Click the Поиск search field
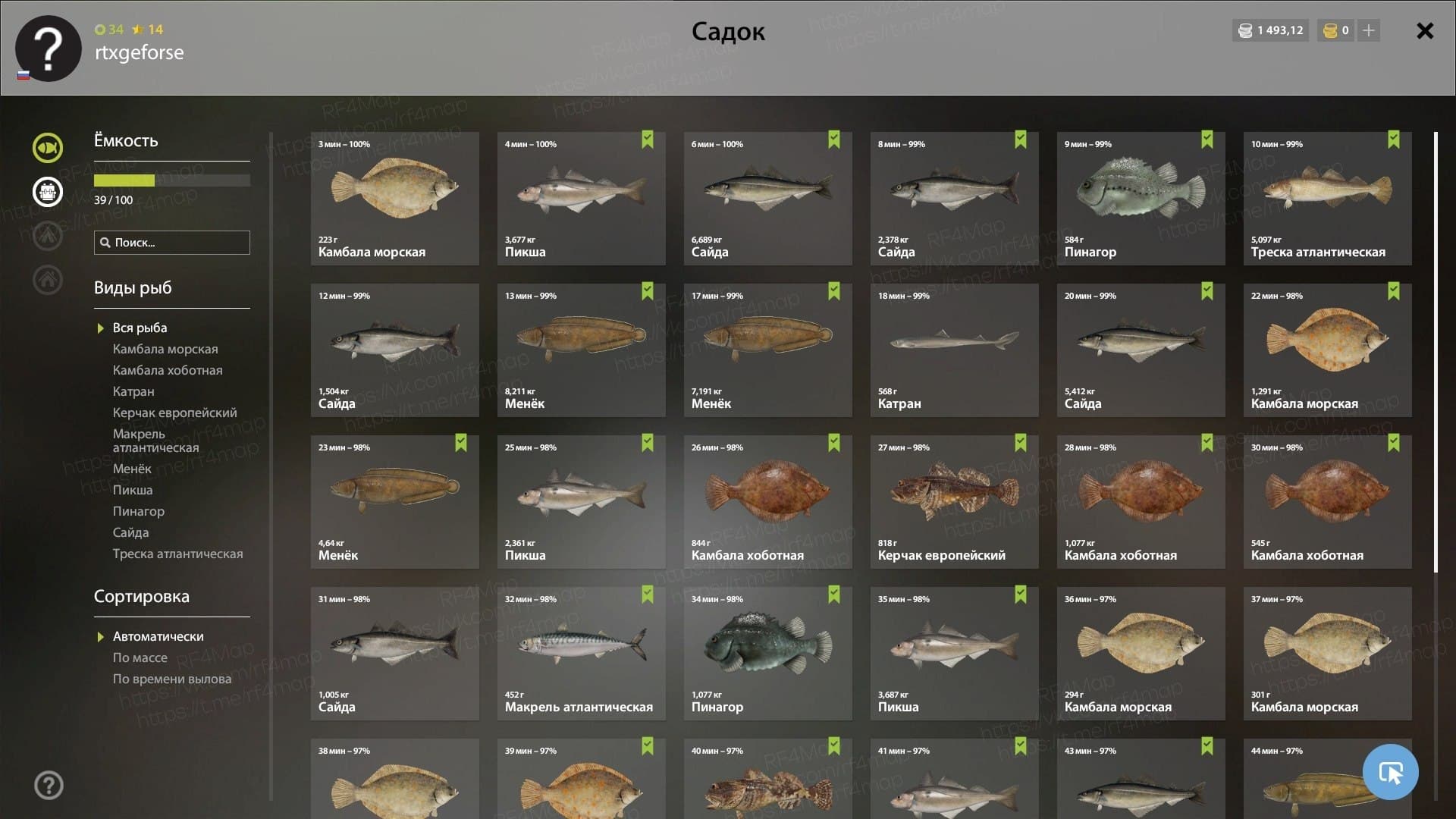The image size is (1456, 819). [x=172, y=243]
